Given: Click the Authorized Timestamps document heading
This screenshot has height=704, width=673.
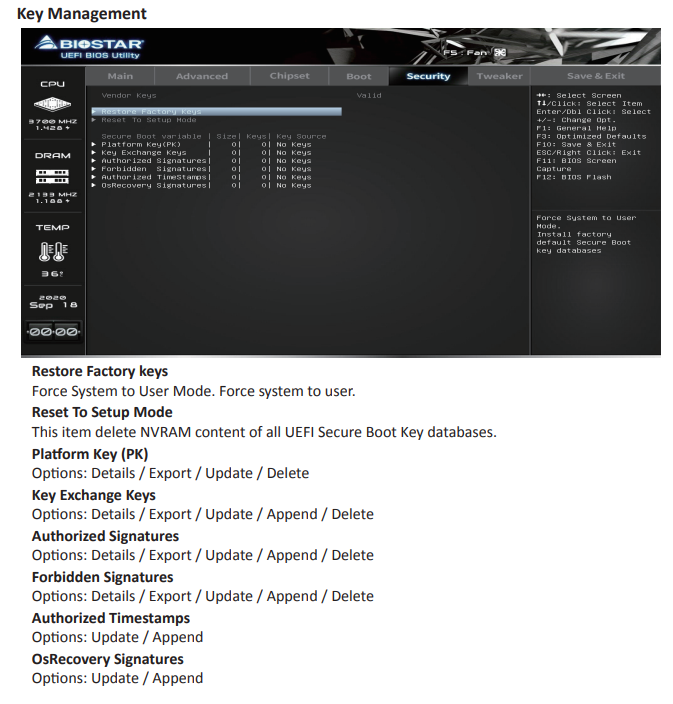Looking at the screenshot, I should click(110, 618).
